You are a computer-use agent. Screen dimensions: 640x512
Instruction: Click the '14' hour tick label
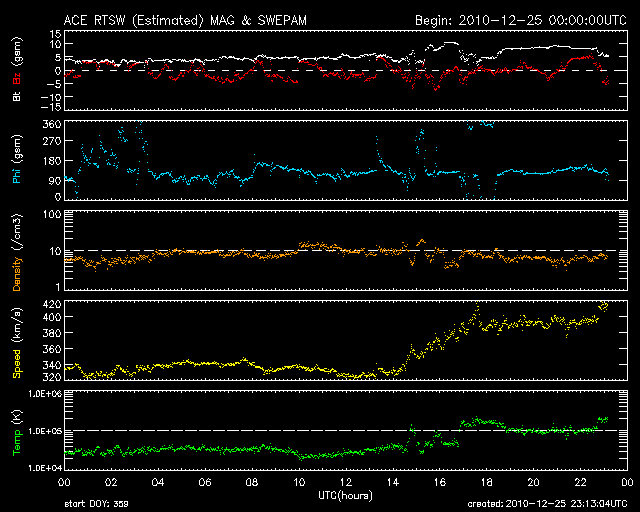393,482
